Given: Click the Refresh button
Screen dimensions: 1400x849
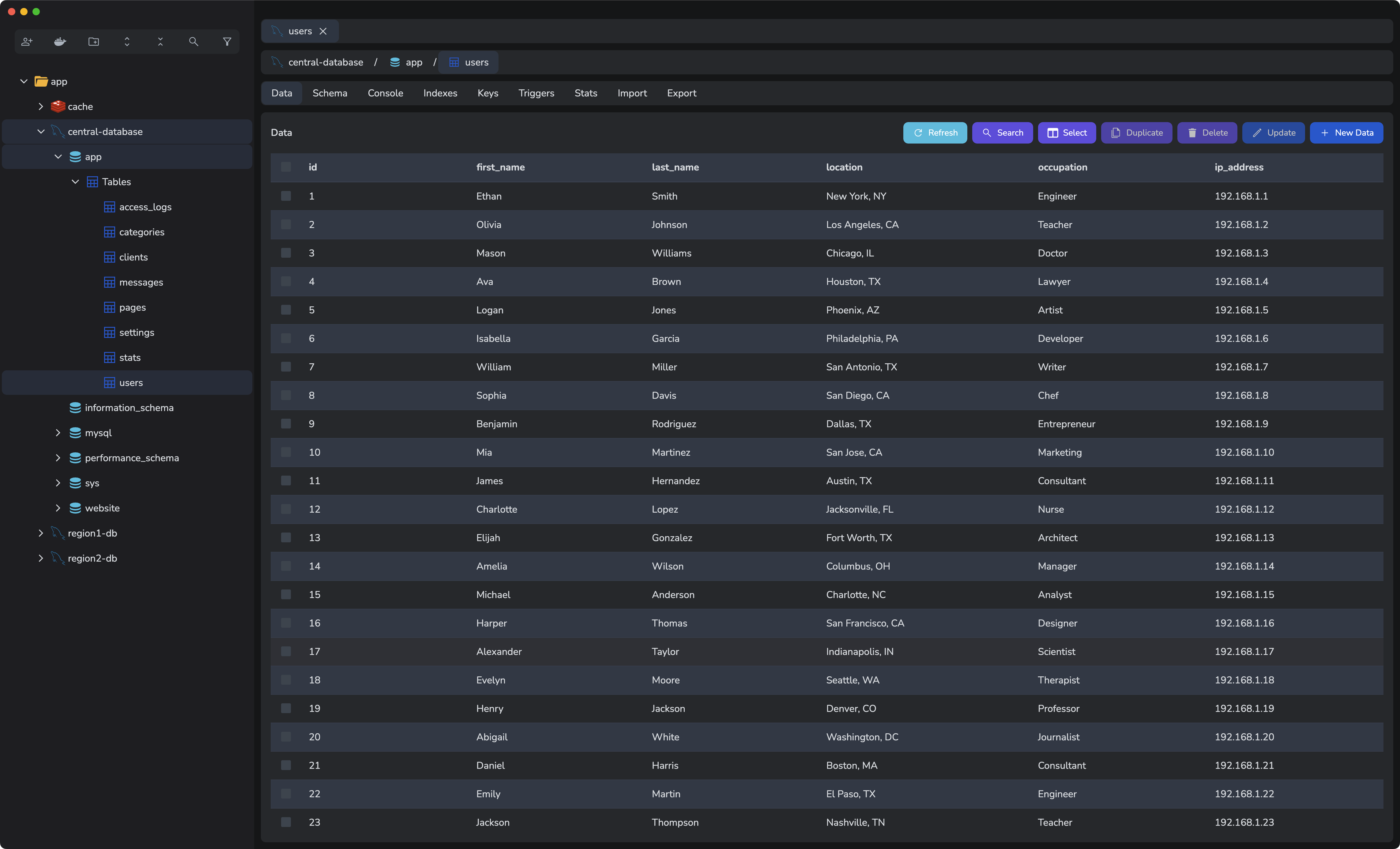Looking at the screenshot, I should click(935, 133).
